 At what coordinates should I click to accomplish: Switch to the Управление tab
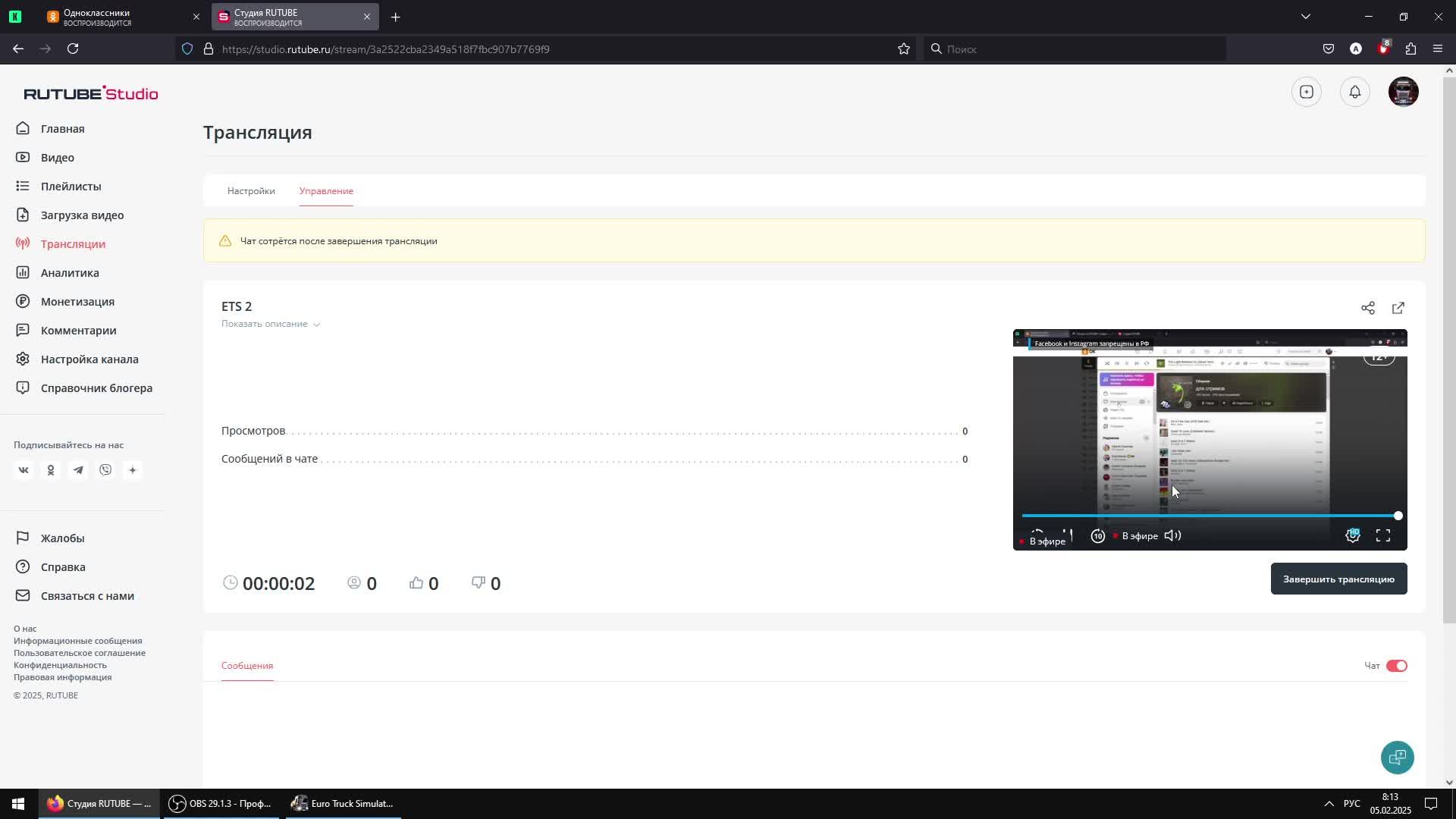(x=326, y=191)
